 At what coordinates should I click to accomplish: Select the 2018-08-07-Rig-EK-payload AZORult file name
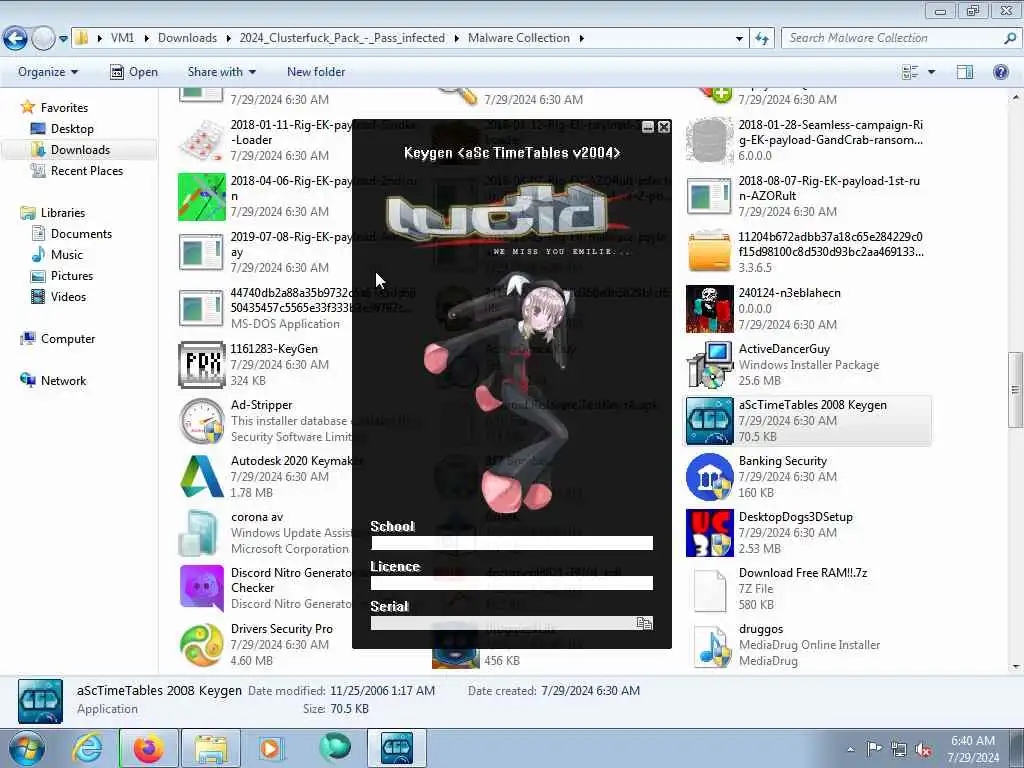coord(829,188)
